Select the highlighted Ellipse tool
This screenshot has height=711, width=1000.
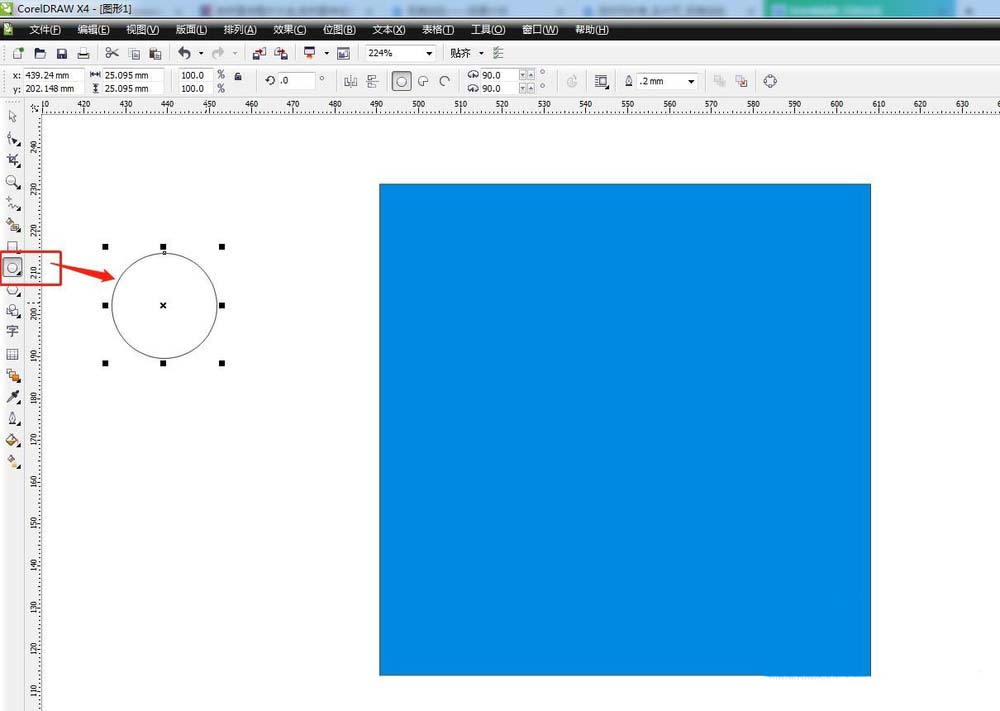click(x=13, y=267)
